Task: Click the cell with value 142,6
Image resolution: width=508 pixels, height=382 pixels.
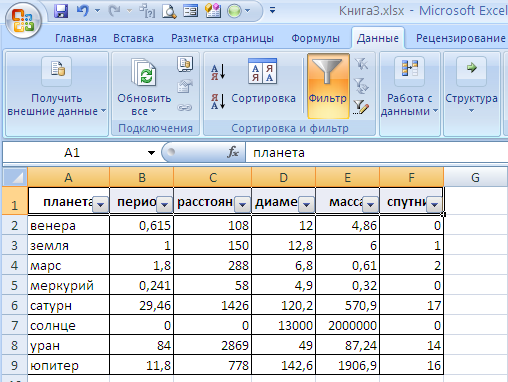Action: click(283, 365)
